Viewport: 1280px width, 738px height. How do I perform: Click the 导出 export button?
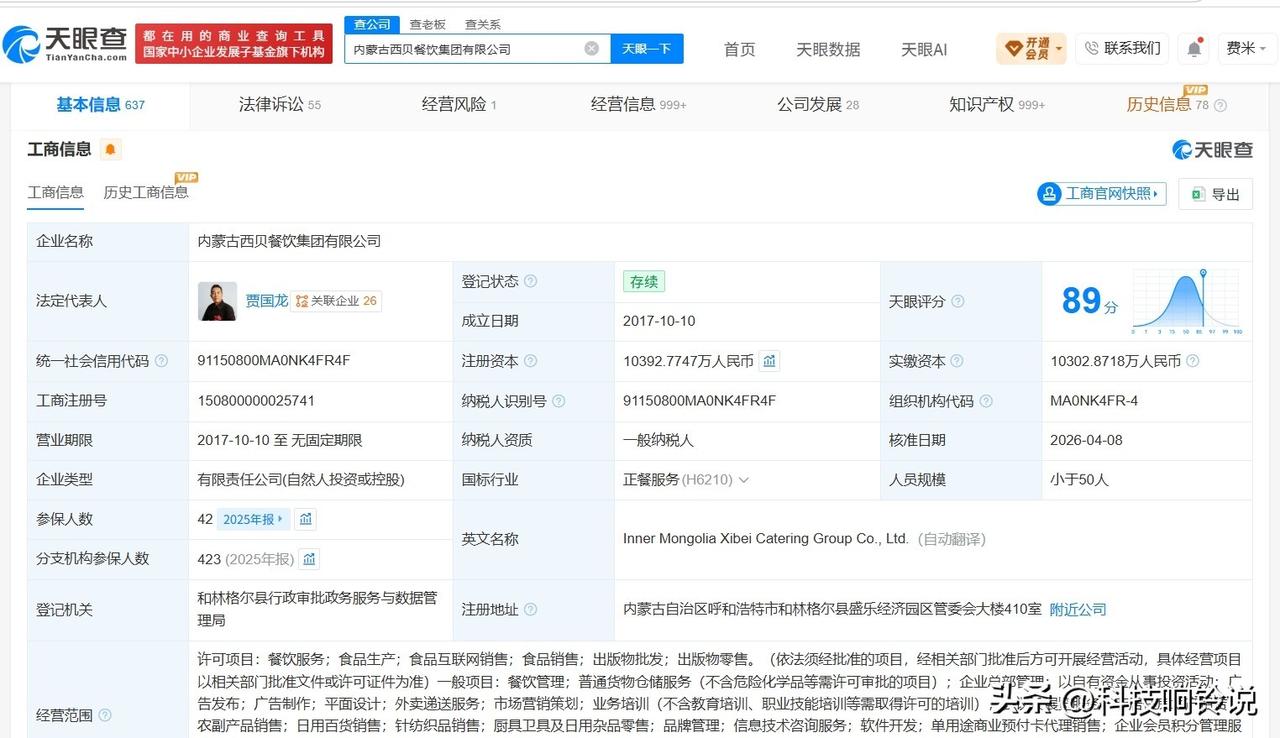(x=1215, y=194)
